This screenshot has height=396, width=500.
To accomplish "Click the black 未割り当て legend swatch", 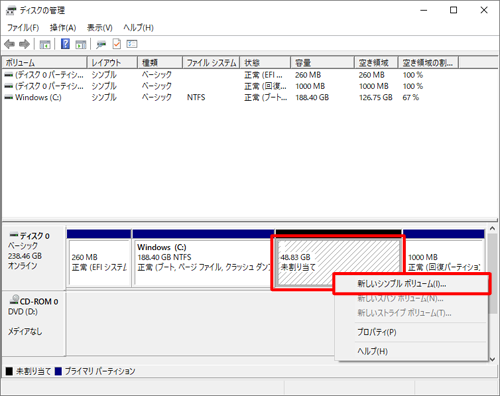I will [x=9, y=371].
